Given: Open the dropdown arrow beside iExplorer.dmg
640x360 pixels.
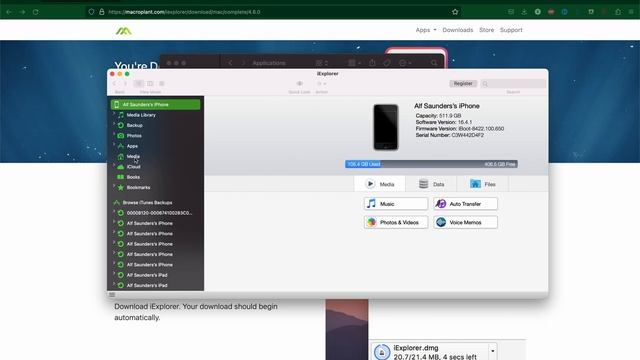Looking at the screenshot, I should pyautogui.click(x=492, y=351).
